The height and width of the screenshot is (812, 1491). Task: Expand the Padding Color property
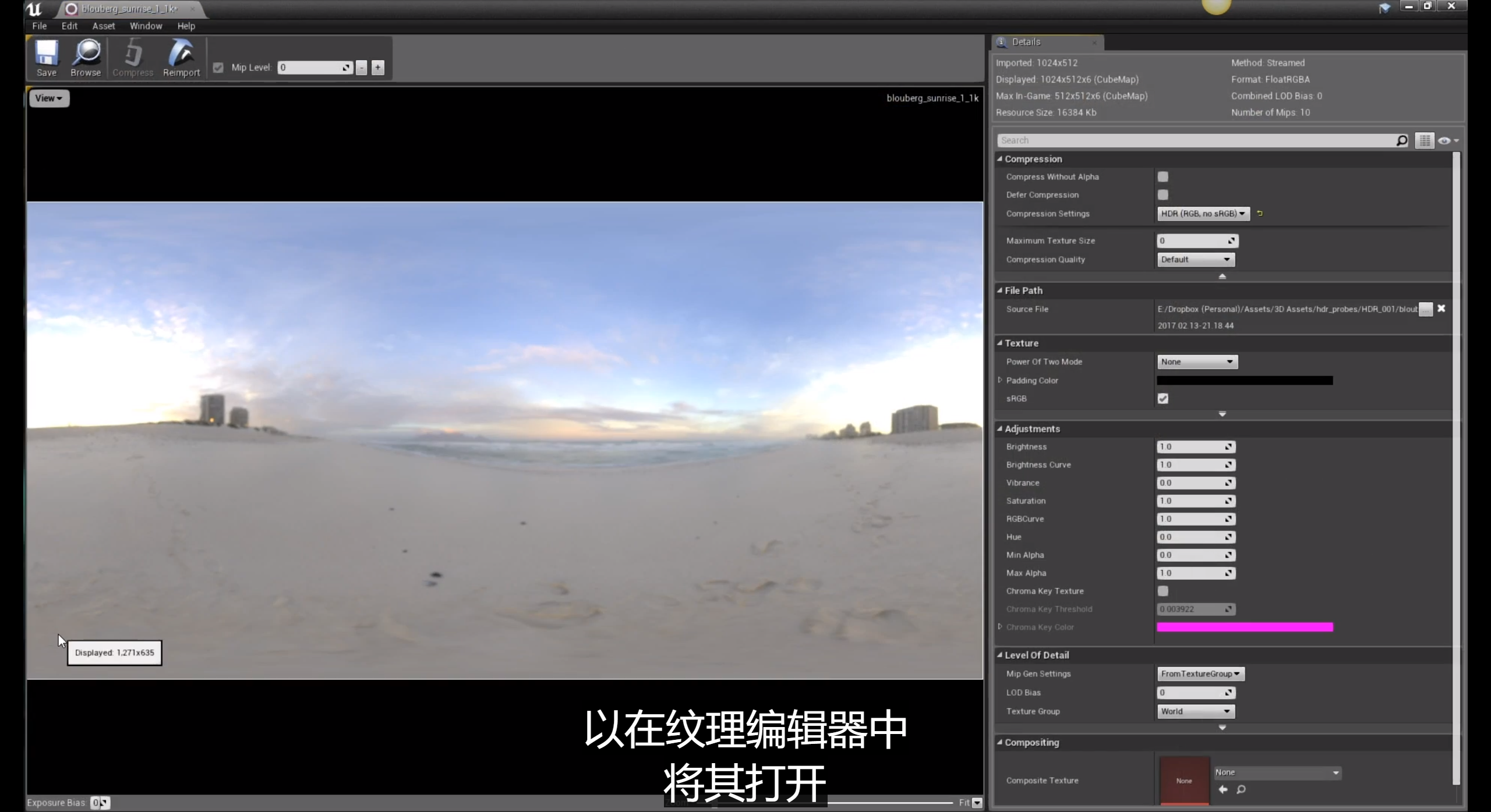1000,380
